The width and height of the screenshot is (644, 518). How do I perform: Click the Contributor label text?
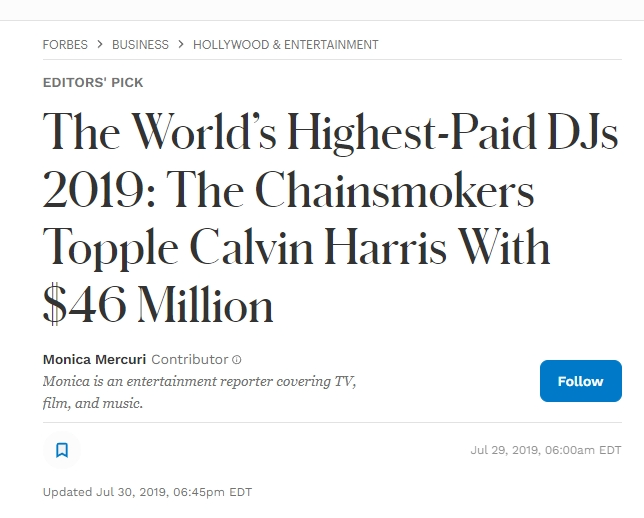coord(190,359)
